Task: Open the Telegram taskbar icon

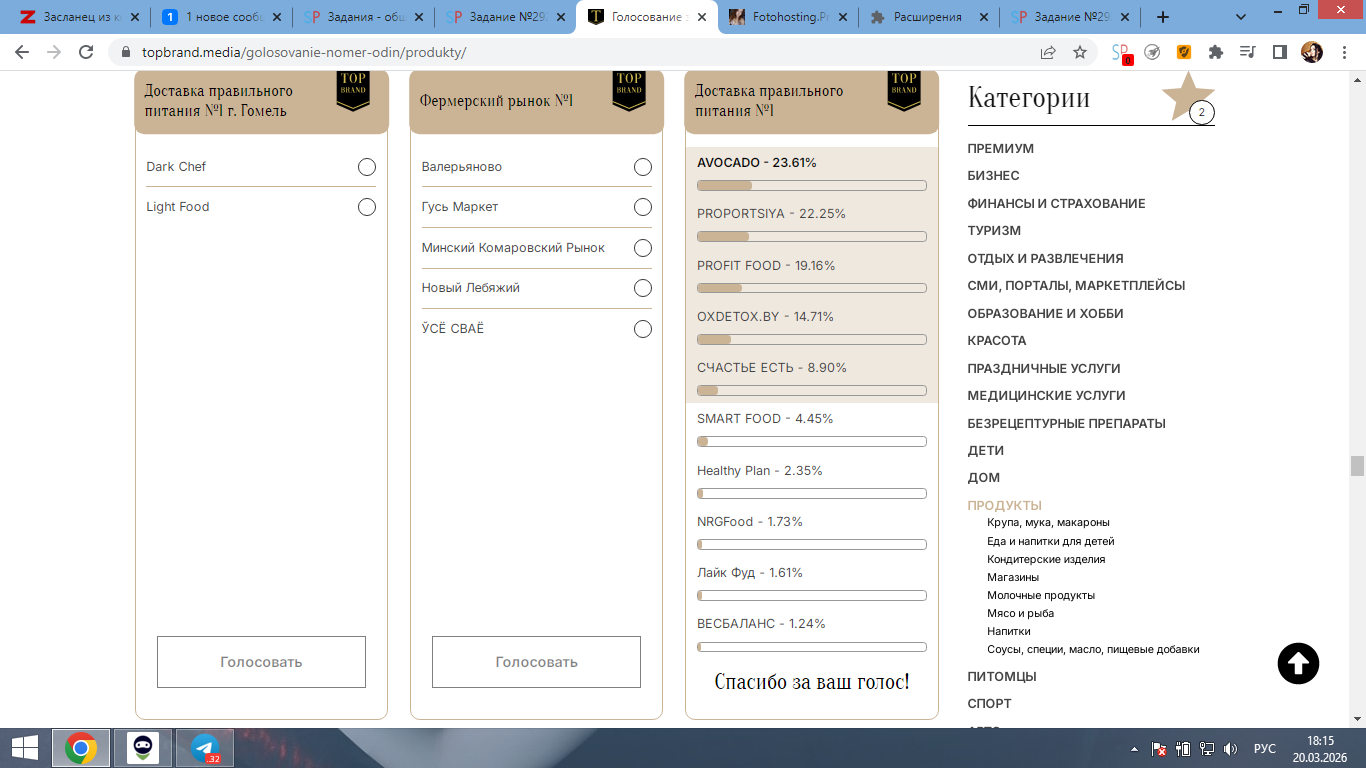Action: click(205, 748)
